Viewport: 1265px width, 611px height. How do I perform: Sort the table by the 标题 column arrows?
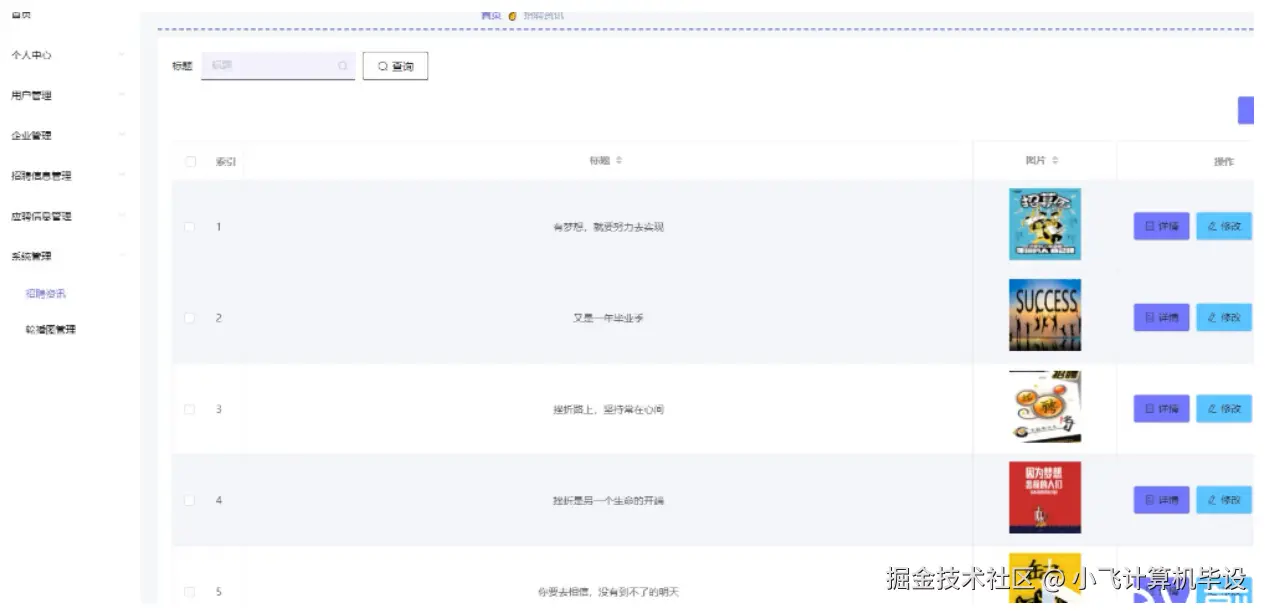(619, 161)
